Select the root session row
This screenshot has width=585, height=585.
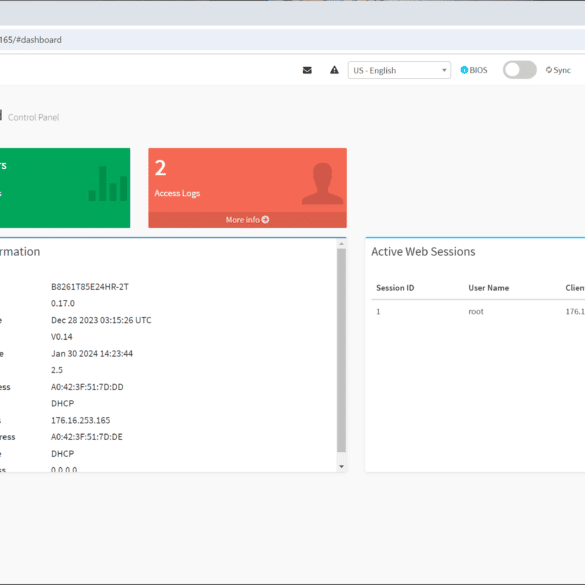pos(478,312)
